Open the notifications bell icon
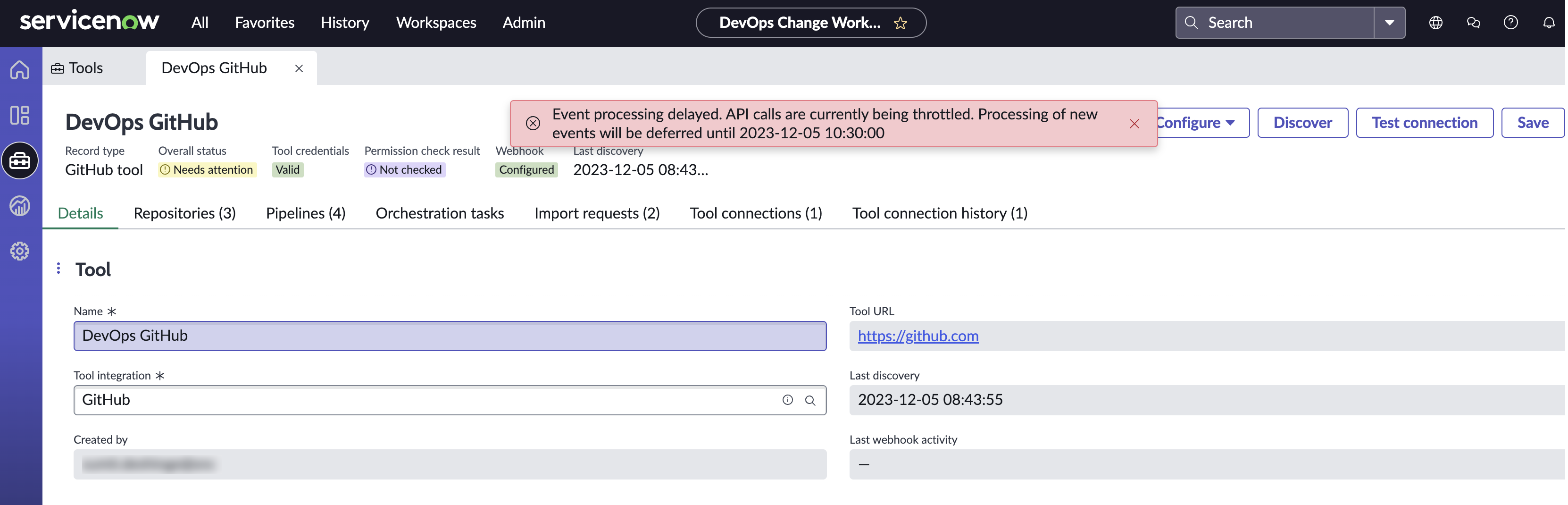This screenshot has height=505, width=1568. [1549, 23]
